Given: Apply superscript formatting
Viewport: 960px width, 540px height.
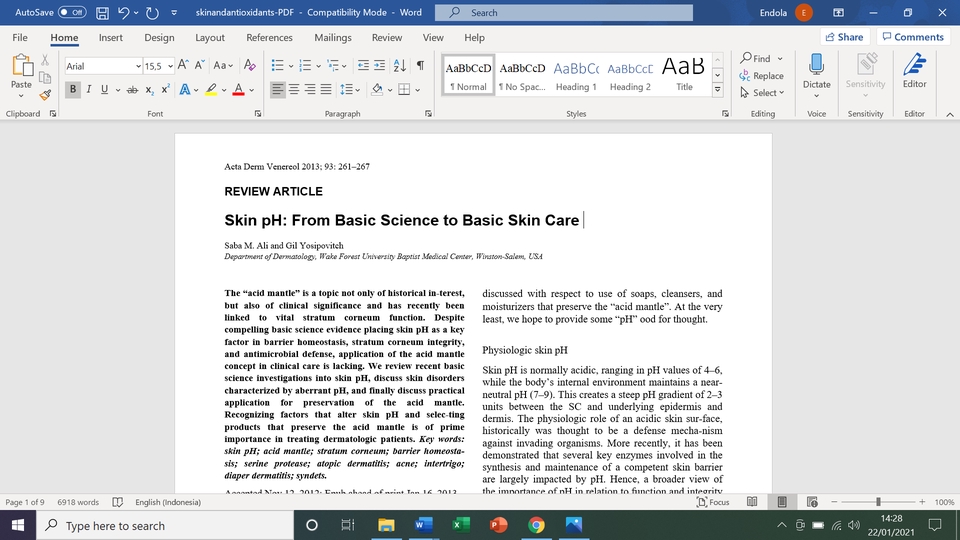Looking at the screenshot, I should (165, 89).
